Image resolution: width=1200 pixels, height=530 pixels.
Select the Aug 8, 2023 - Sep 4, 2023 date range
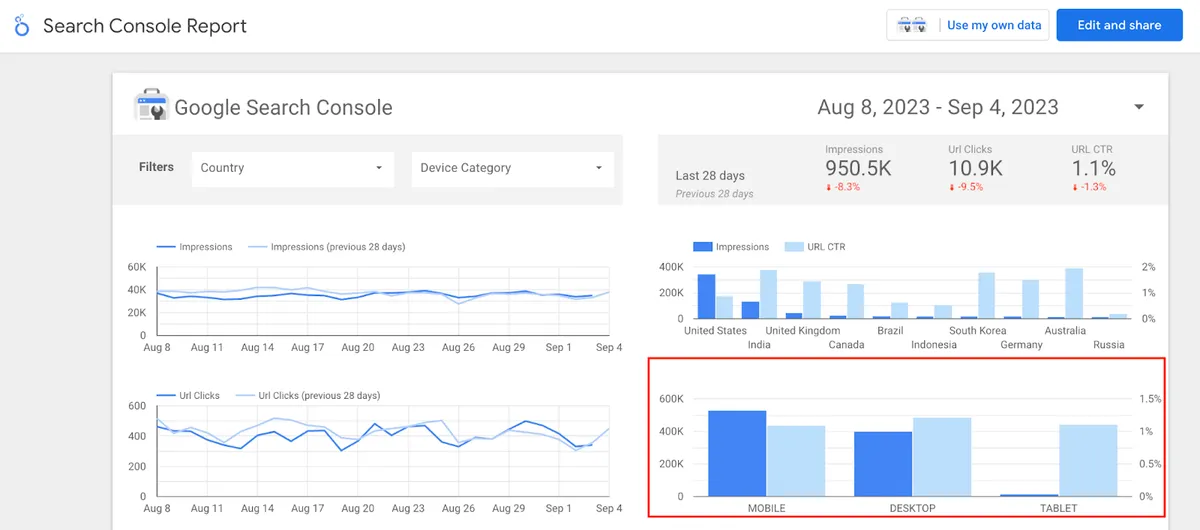[x=938, y=107]
